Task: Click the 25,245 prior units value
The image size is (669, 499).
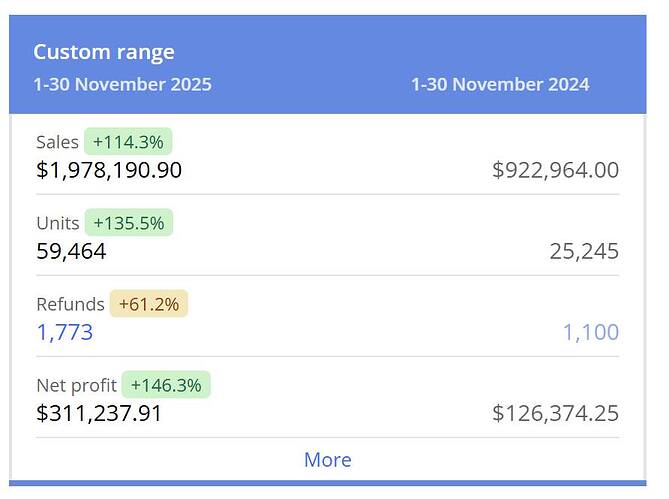Action: [x=584, y=251]
